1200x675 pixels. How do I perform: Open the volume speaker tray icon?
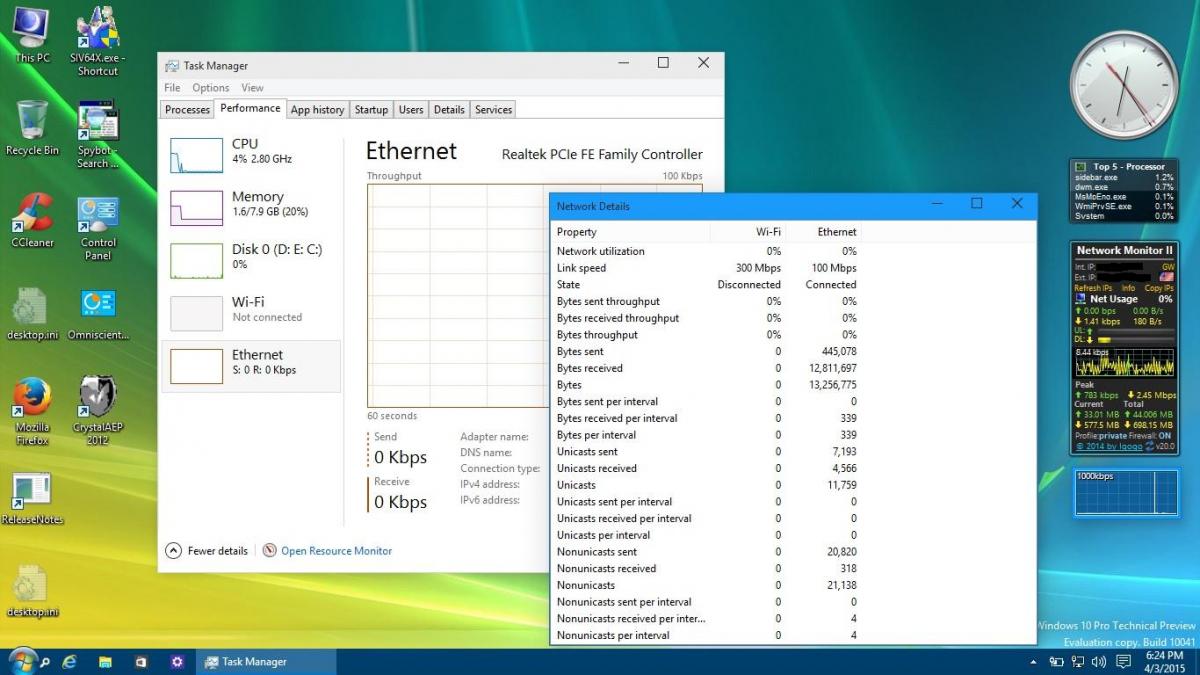tap(1101, 662)
